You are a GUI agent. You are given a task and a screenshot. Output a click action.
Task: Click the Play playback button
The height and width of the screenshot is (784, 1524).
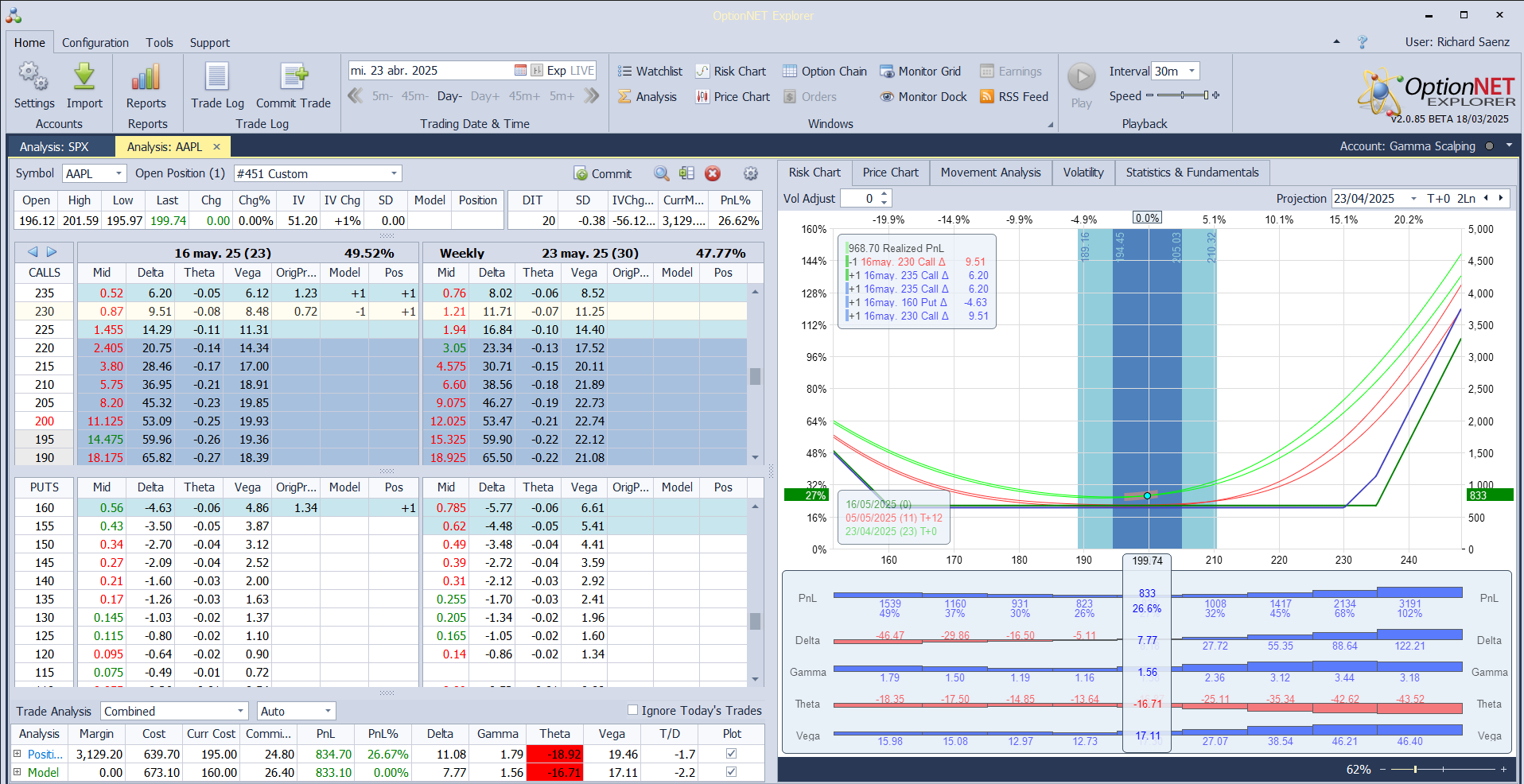point(1081,77)
